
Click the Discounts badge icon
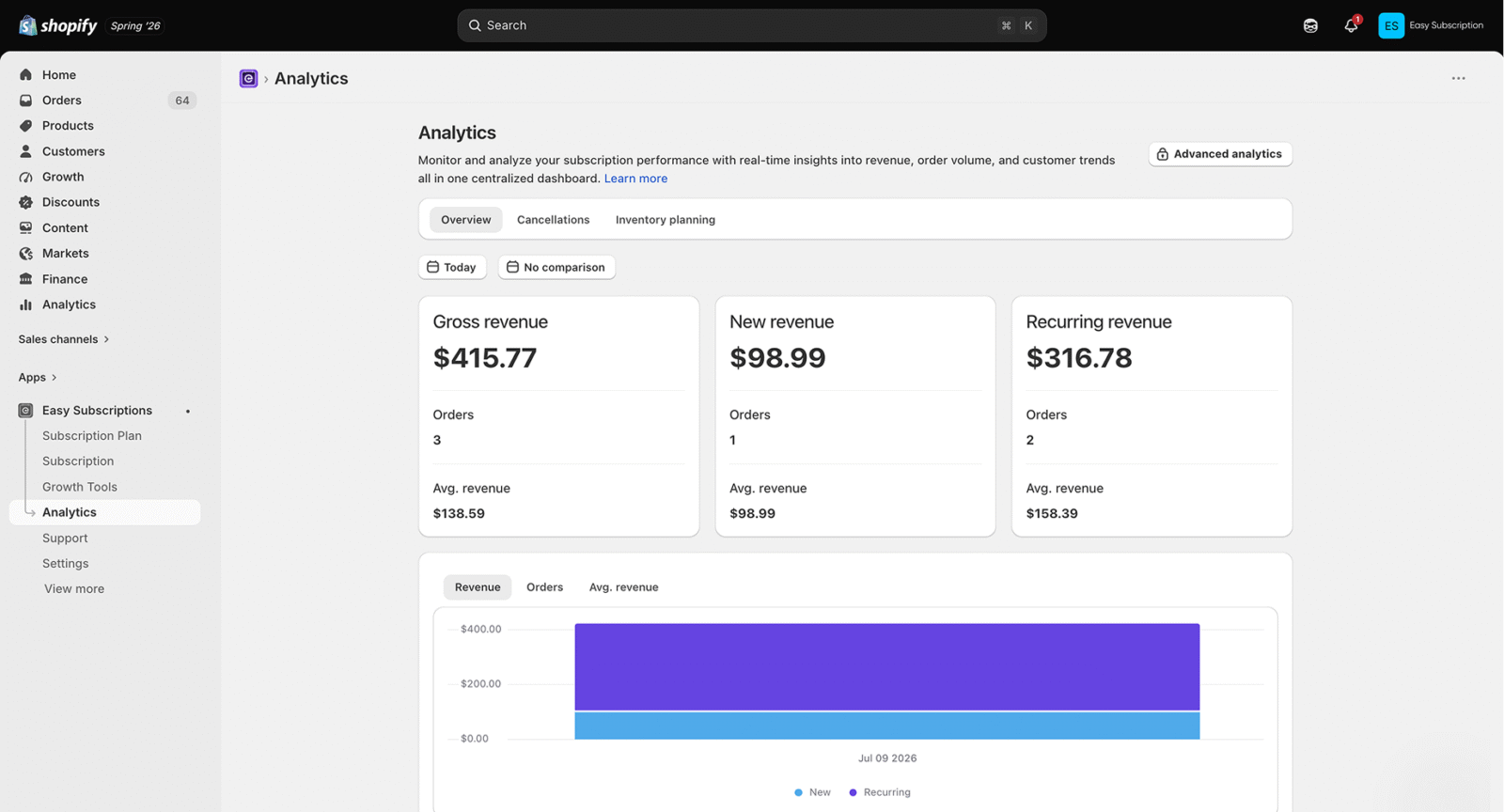click(25, 202)
